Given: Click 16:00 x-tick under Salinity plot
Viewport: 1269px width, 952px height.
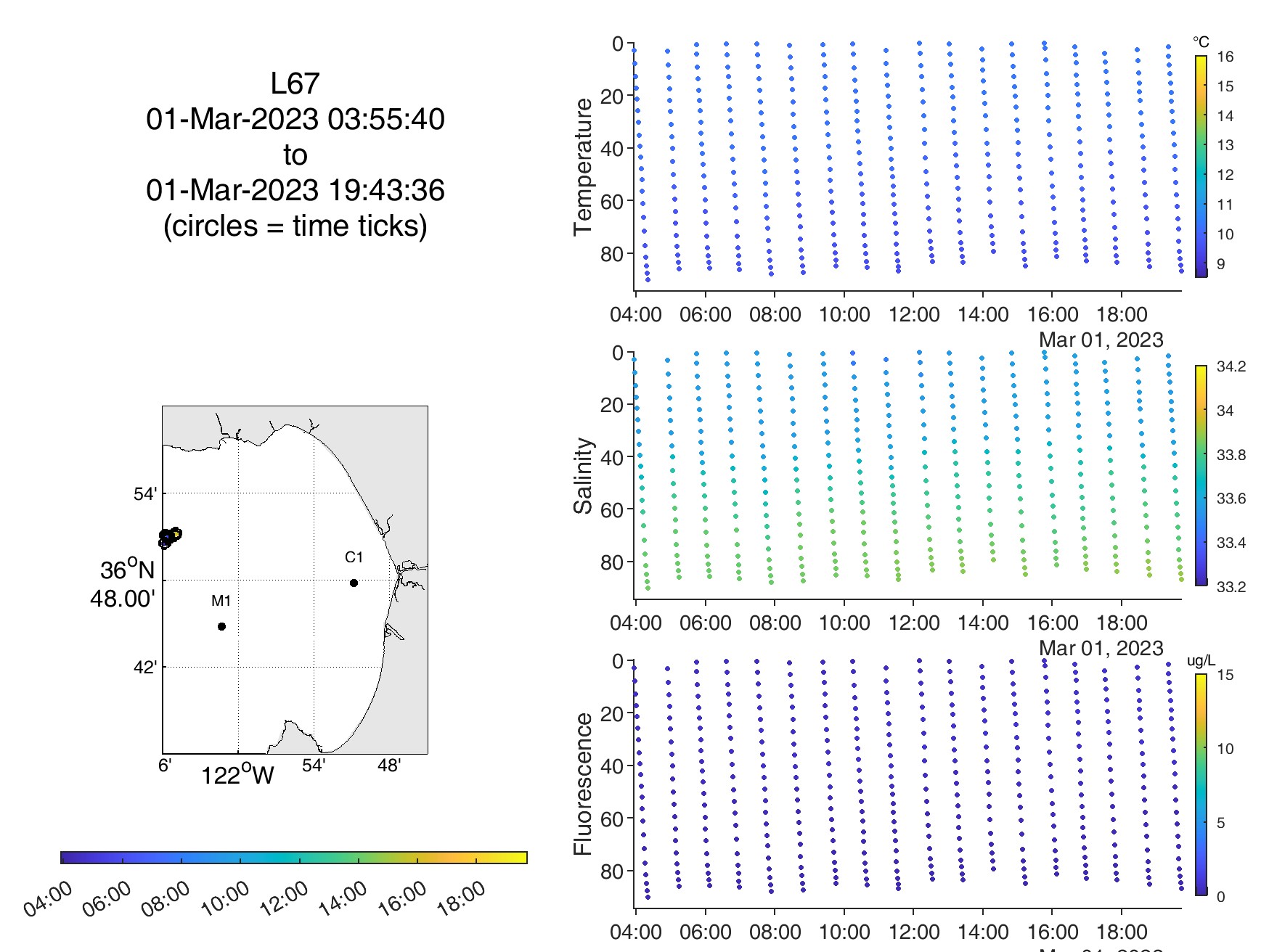Looking at the screenshot, I should [1053, 623].
